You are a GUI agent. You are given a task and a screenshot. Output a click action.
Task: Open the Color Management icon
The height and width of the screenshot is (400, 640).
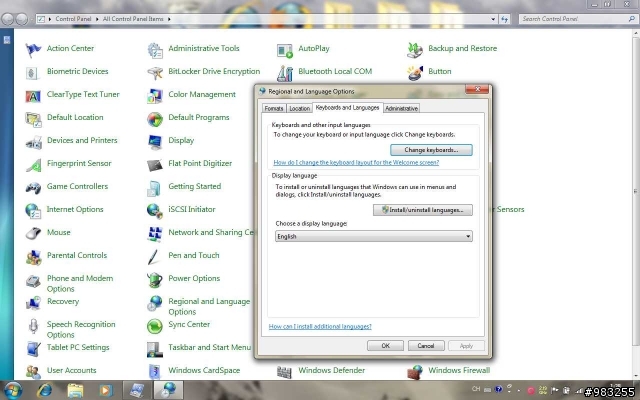155,96
